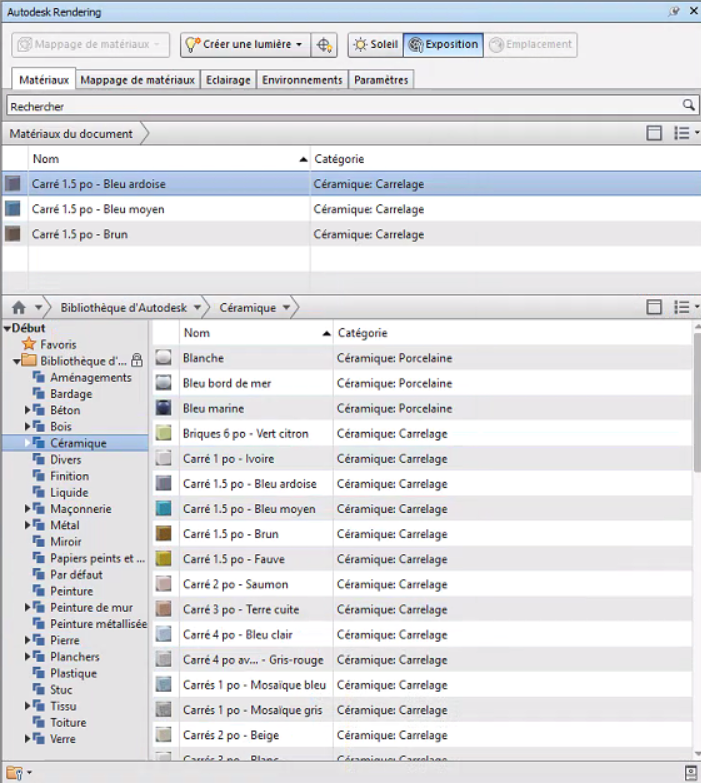Expand the Tissu category
Viewport: 701px width, 783px height.
click(x=27, y=706)
